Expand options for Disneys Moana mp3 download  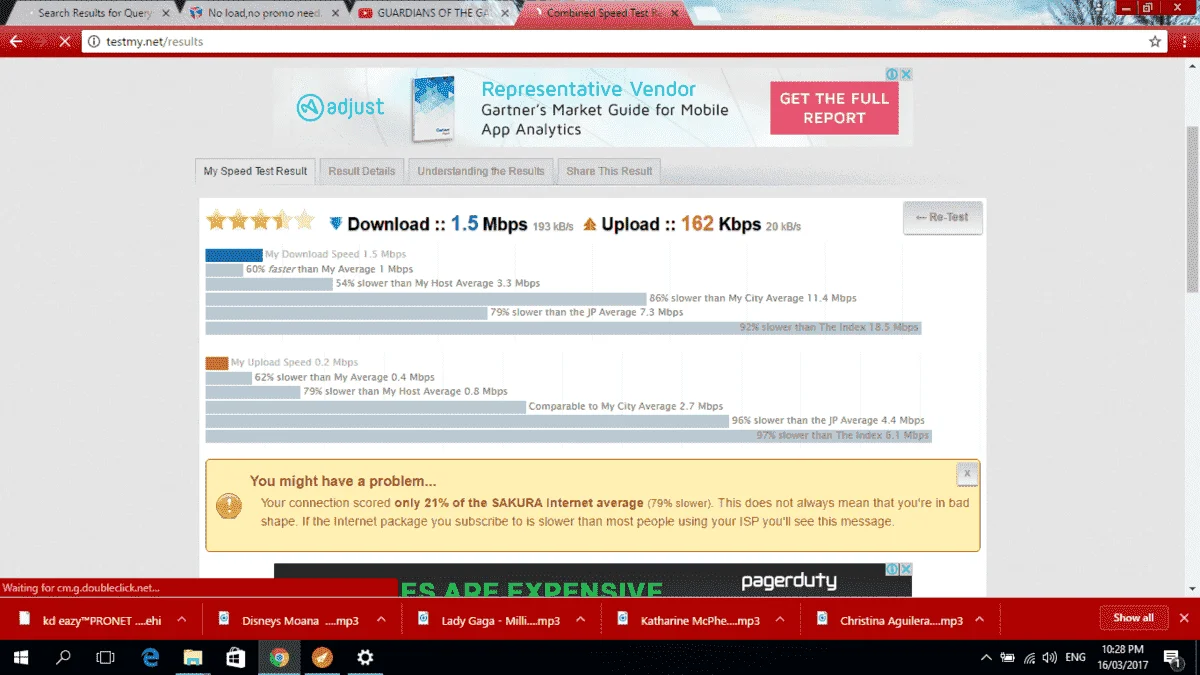pos(381,620)
